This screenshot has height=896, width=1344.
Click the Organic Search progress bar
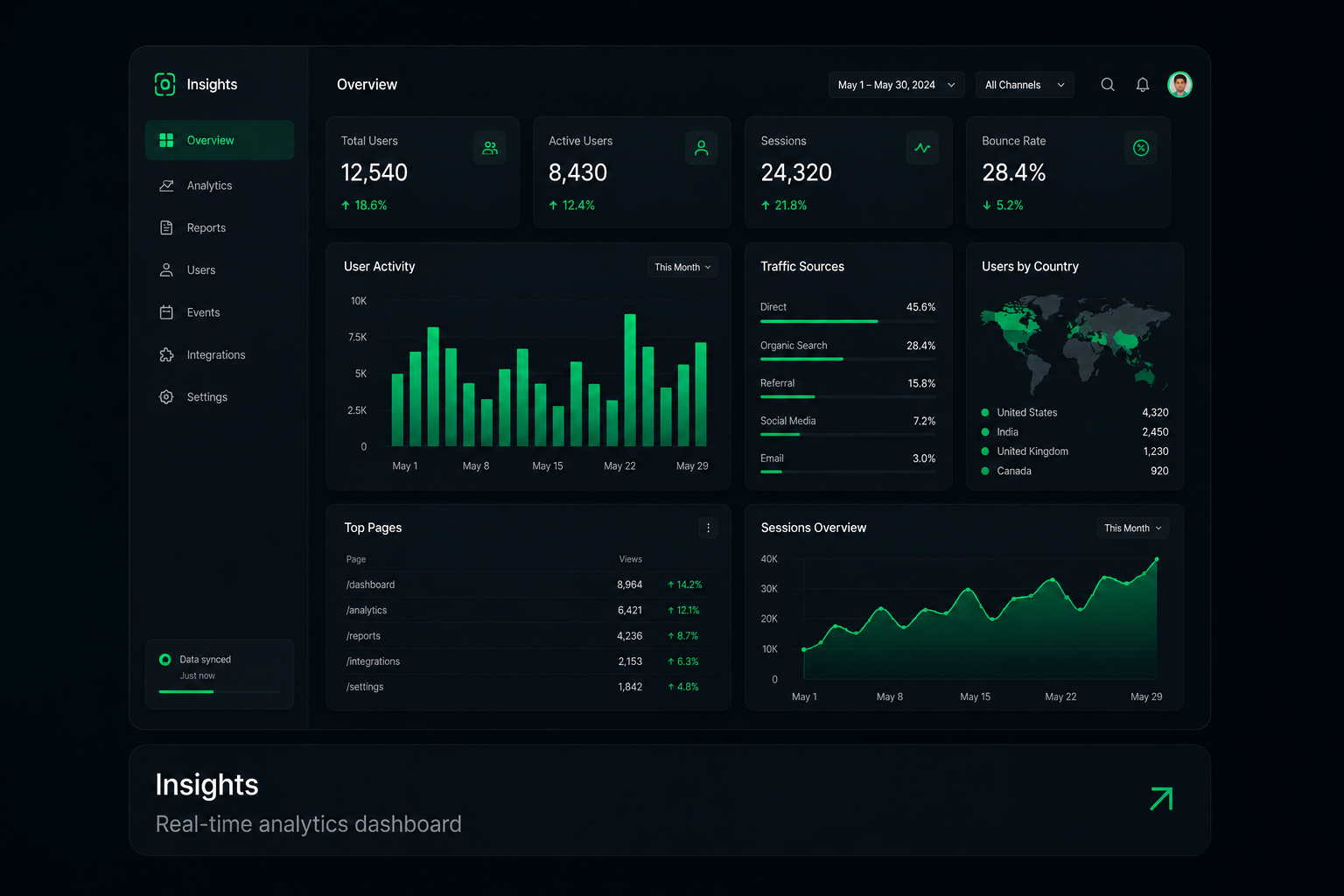point(848,359)
